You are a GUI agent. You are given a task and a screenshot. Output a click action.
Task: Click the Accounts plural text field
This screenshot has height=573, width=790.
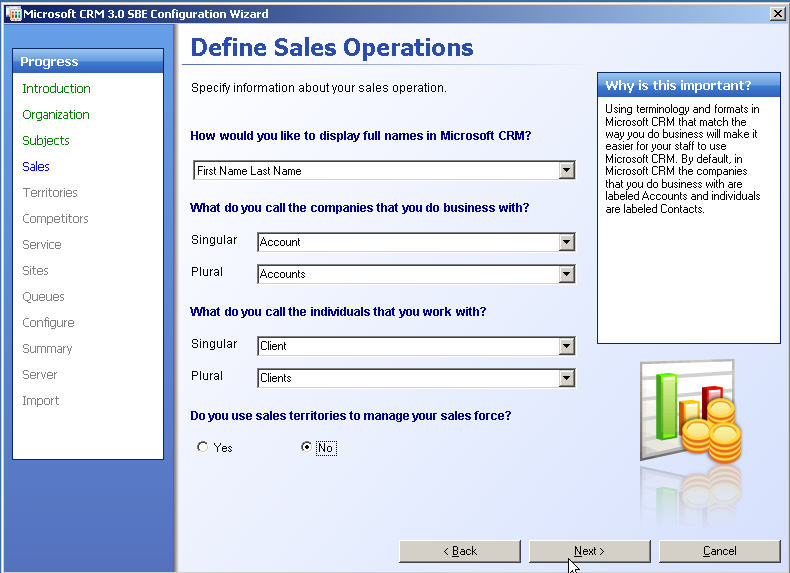click(x=408, y=275)
